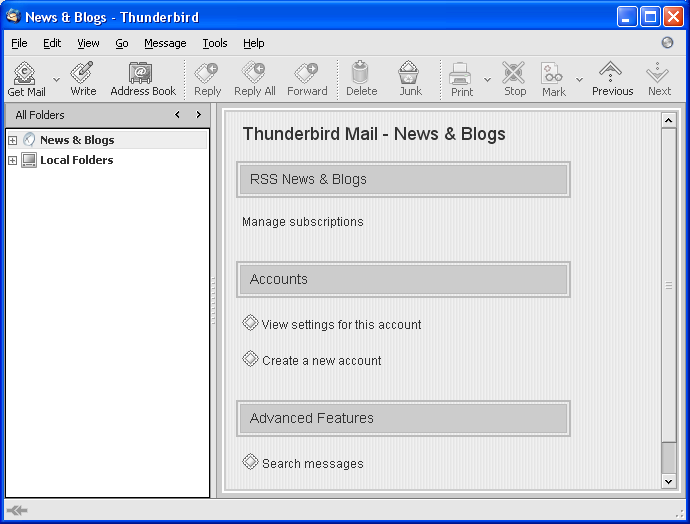The image size is (690, 524).
Task: Click the Advanced Features section header
Action: coord(404,418)
